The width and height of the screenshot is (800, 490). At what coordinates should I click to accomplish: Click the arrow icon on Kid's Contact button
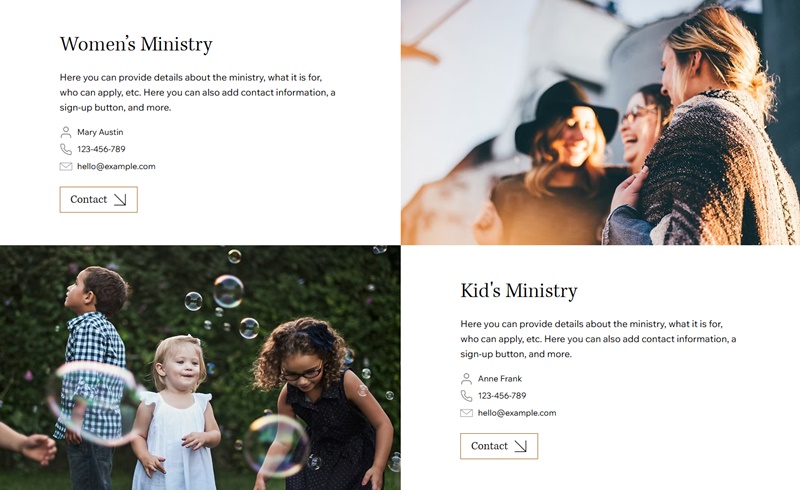pyautogui.click(x=520, y=446)
